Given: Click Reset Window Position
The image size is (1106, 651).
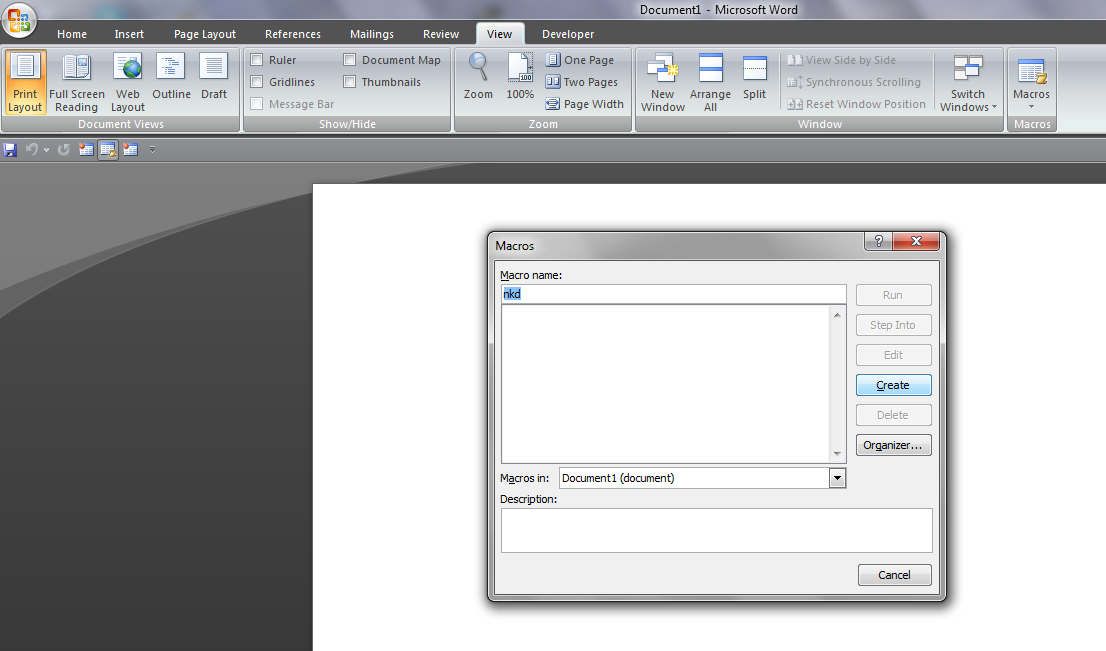Looking at the screenshot, I should tap(856, 104).
